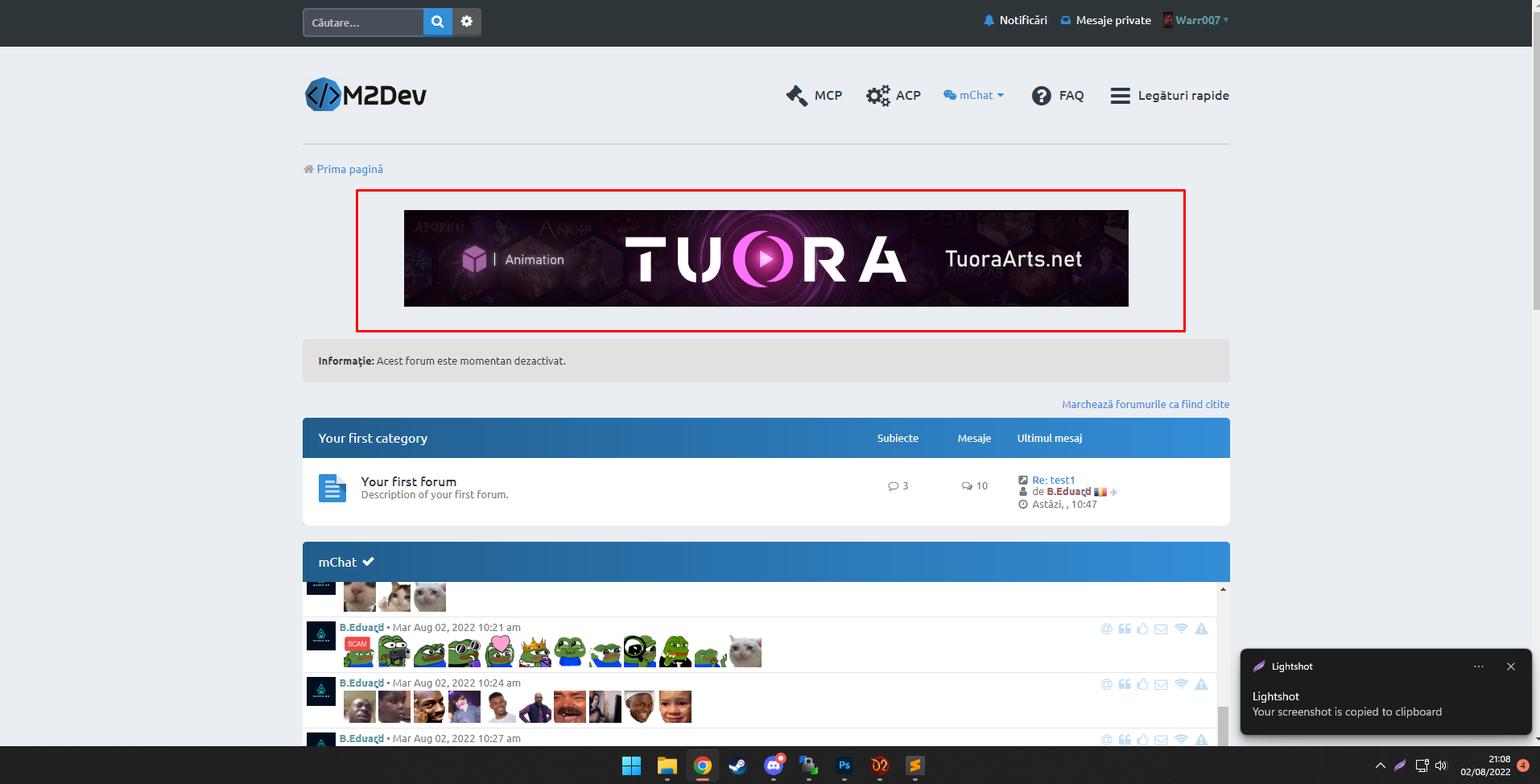This screenshot has width=1540, height=784.
Task: Open volume control in tray
Action: (1441, 765)
